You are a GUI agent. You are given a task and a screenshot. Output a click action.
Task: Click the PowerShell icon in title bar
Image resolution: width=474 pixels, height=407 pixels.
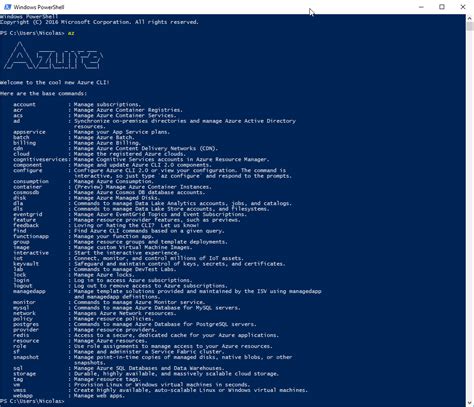[7, 7]
